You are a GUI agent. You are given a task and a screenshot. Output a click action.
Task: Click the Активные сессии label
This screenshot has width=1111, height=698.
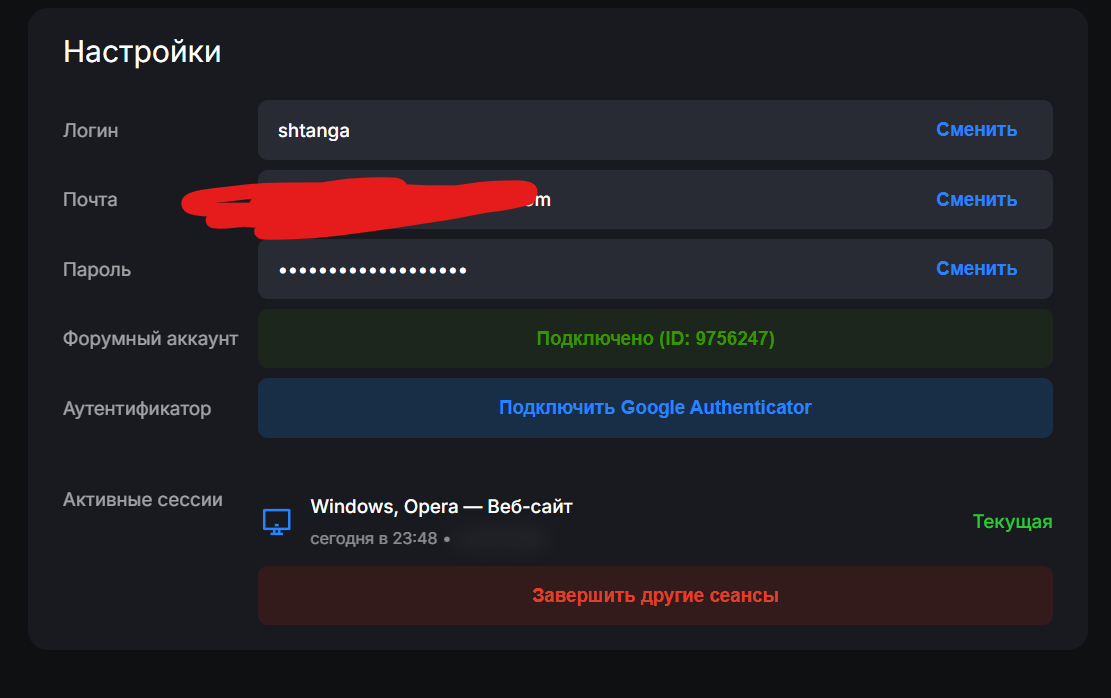[x=143, y=499]
